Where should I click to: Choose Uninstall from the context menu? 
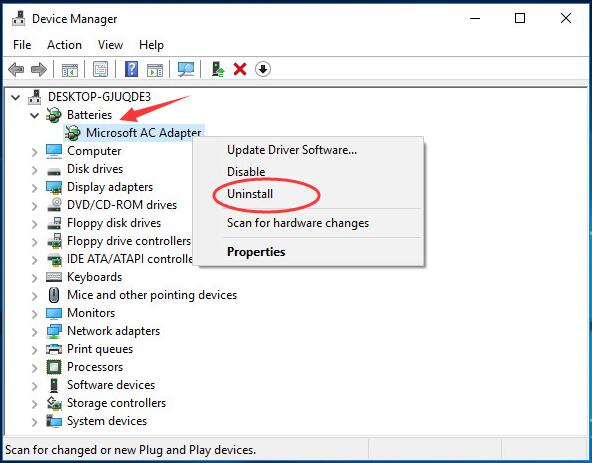tap(250, 194)
